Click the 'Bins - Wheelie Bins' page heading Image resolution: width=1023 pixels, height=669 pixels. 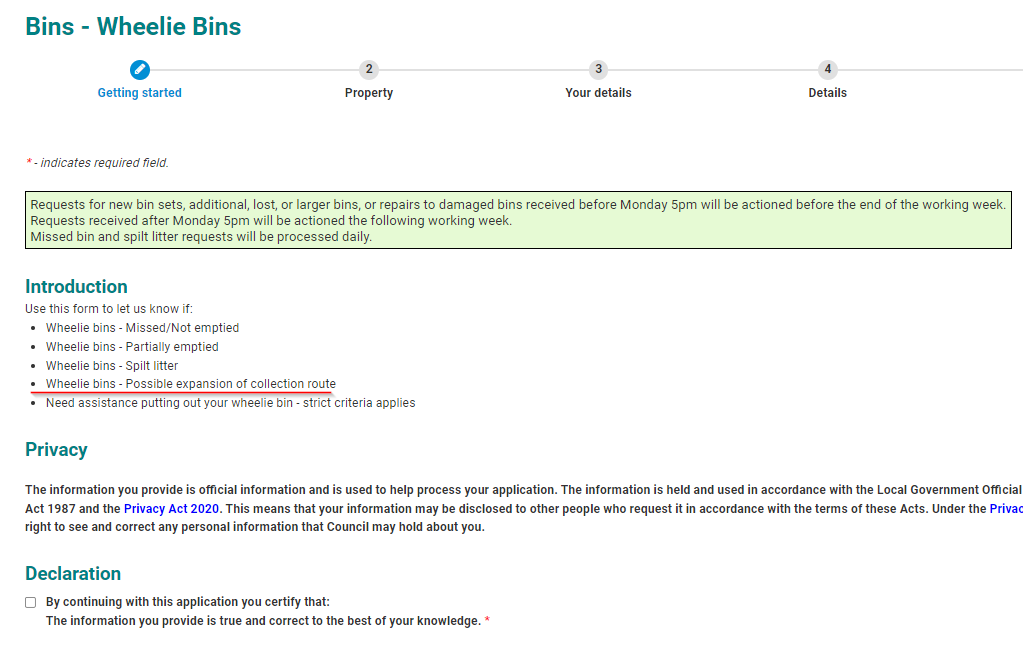click(x=133, y=26)
